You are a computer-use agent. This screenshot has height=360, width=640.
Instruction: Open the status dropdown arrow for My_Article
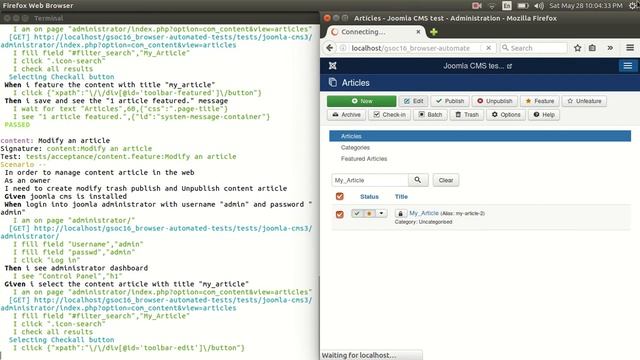click(381, 213)
